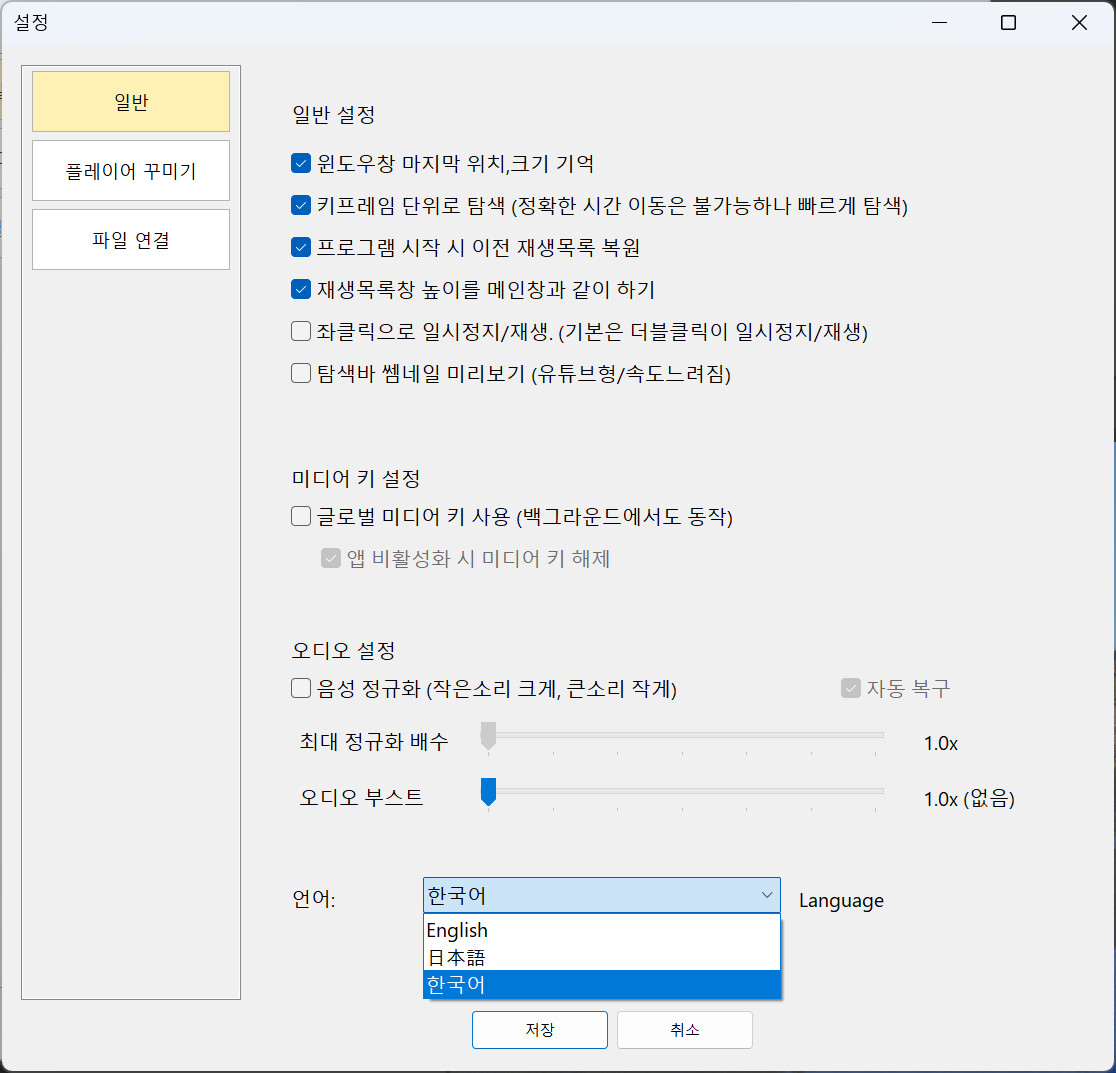
Task: Open the 파일 연결 tab
Action: point(131,240)
